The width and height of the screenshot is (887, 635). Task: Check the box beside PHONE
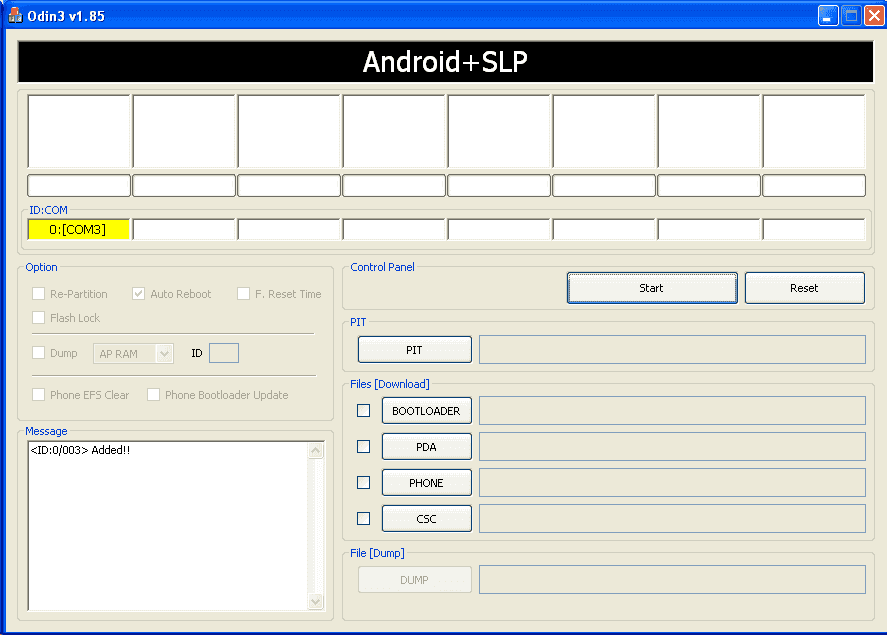click(x=364, y=482)
